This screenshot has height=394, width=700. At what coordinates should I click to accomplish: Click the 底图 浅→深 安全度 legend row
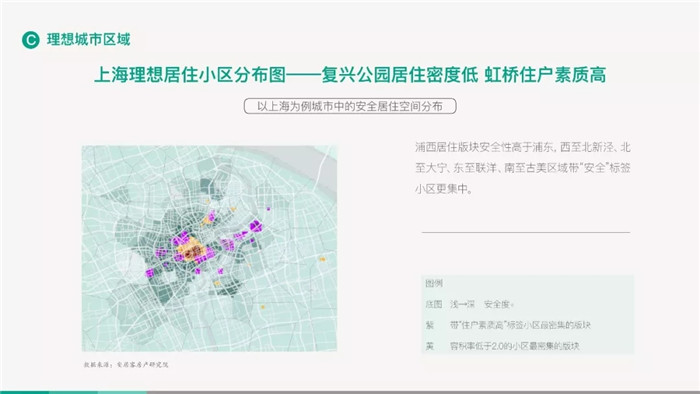coord(469,304)
